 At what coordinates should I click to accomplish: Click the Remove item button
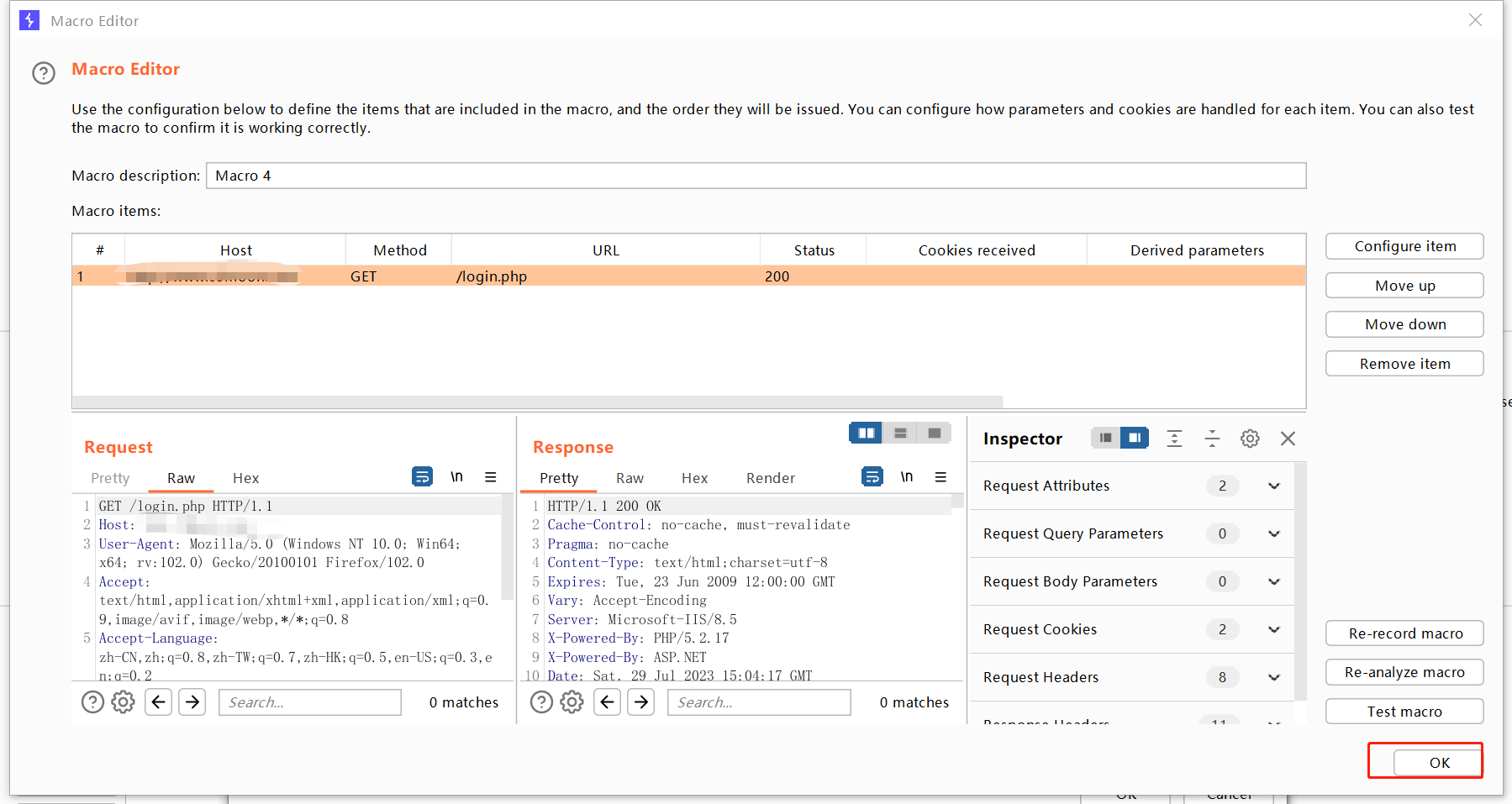click(1404, 364)
